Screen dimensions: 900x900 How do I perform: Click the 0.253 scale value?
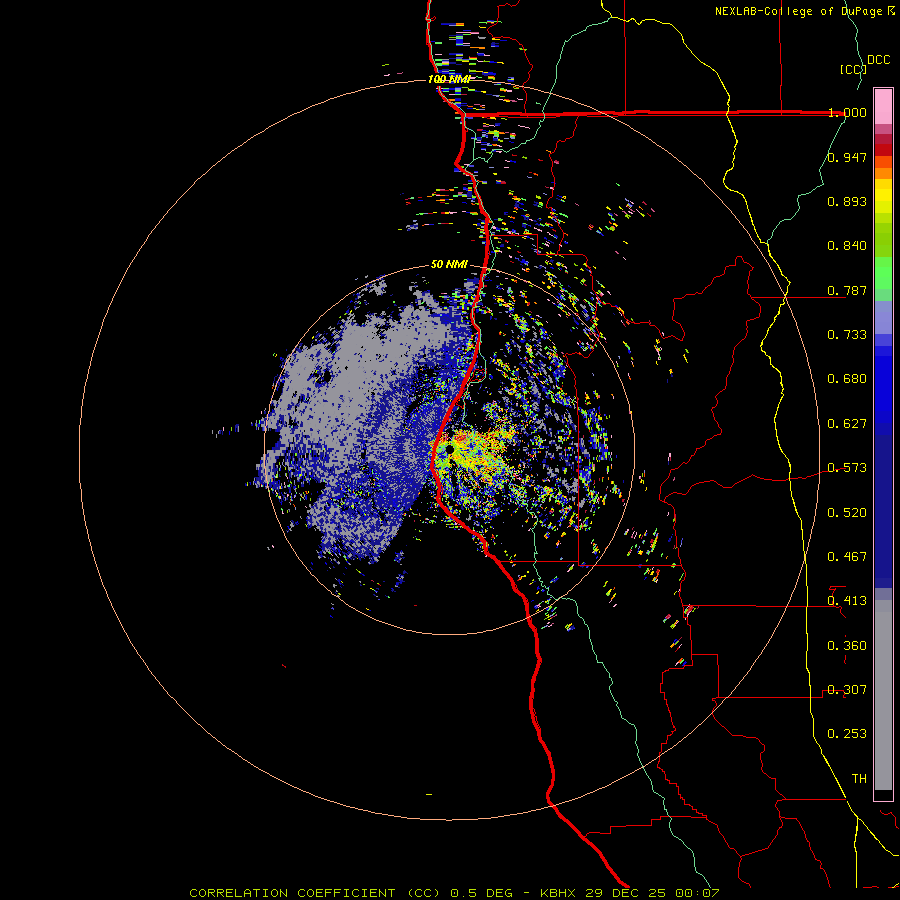(x=847, y=734)
